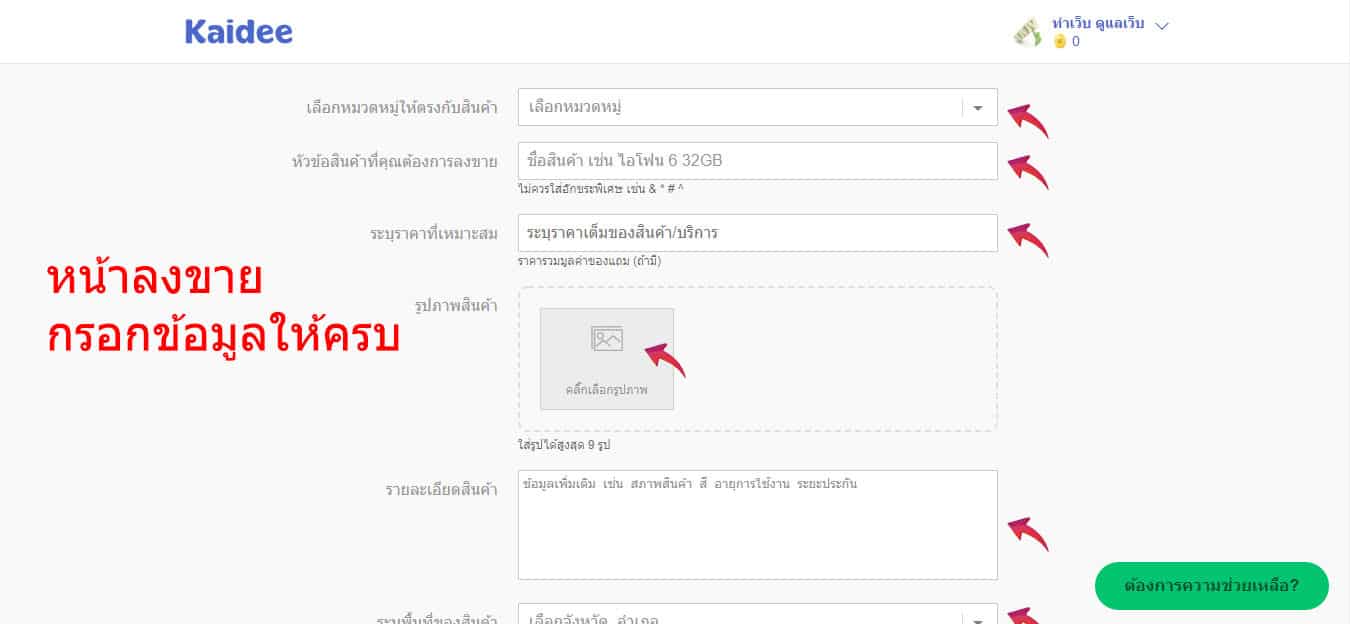This screenshot has height=624, width=1350.
Task: Open the เลือกจังหวัด province dropdown arrow
Action: pyautogui.click(x=978, y=619)
